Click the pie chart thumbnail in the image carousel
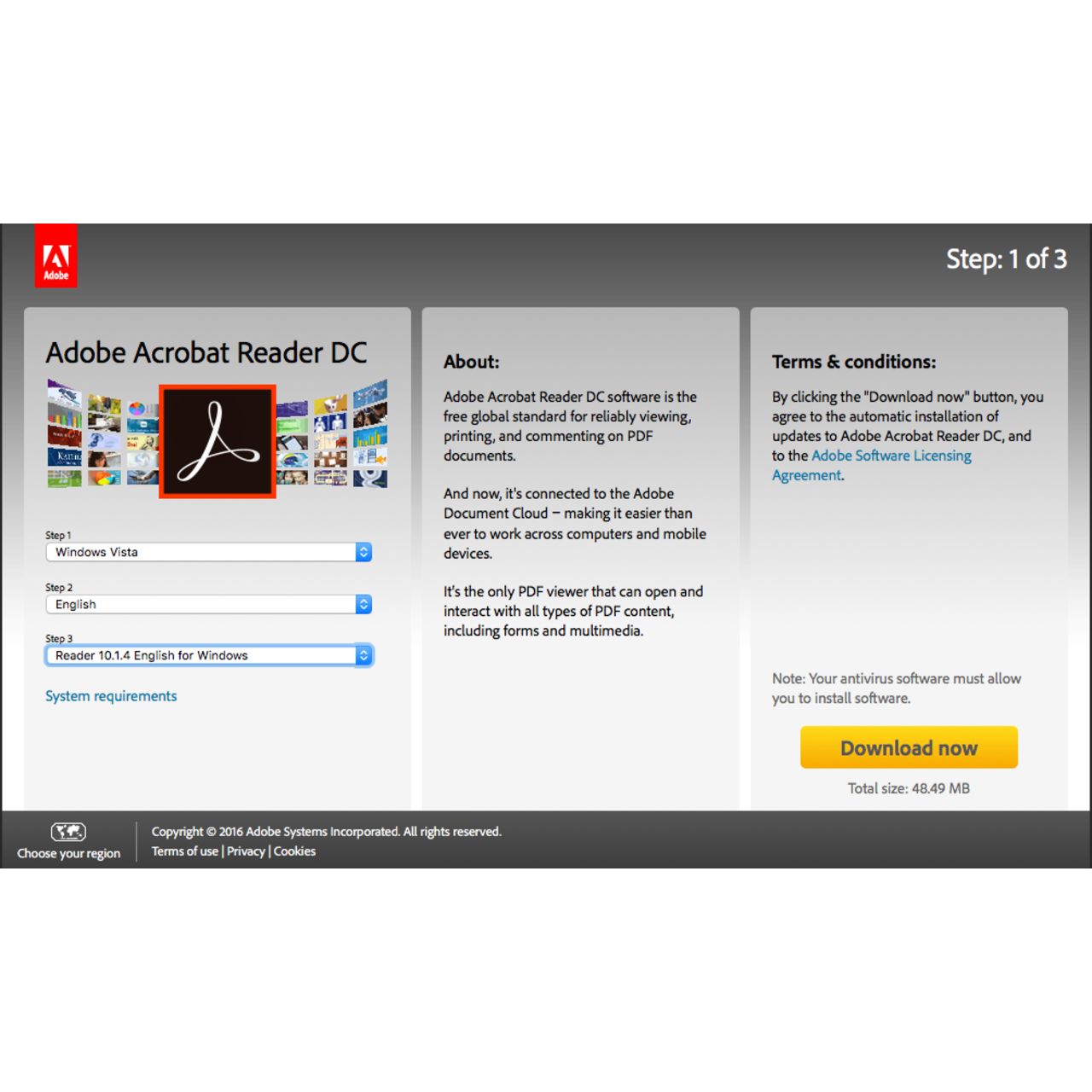 pos(135,408)
